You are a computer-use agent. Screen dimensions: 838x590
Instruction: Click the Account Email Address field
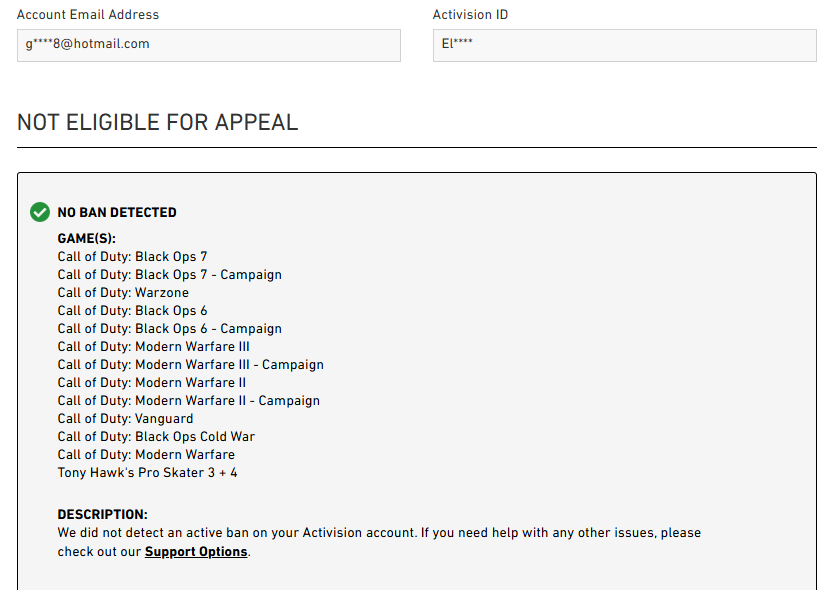208,45
